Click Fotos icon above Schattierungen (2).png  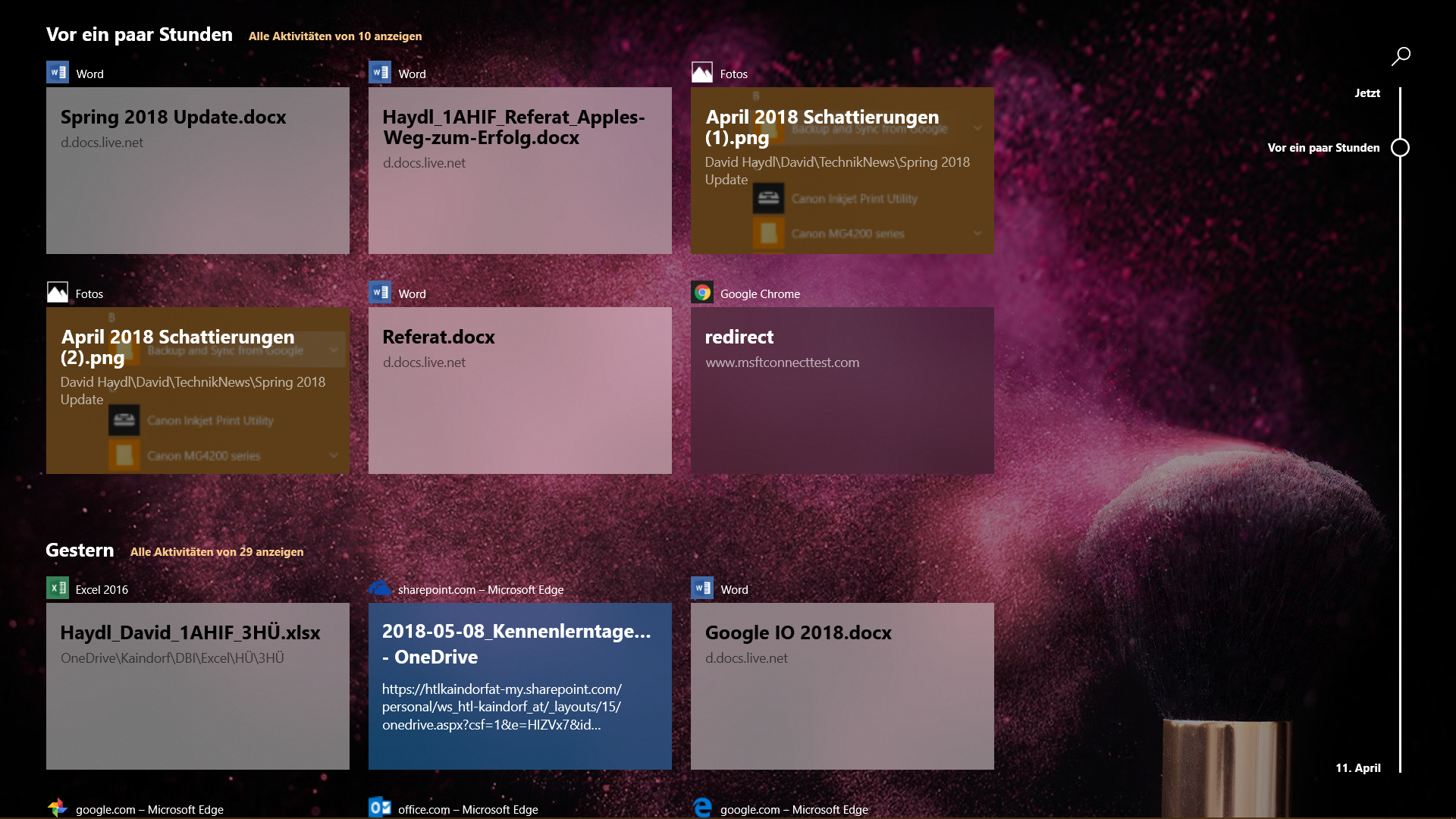(58, 293)
